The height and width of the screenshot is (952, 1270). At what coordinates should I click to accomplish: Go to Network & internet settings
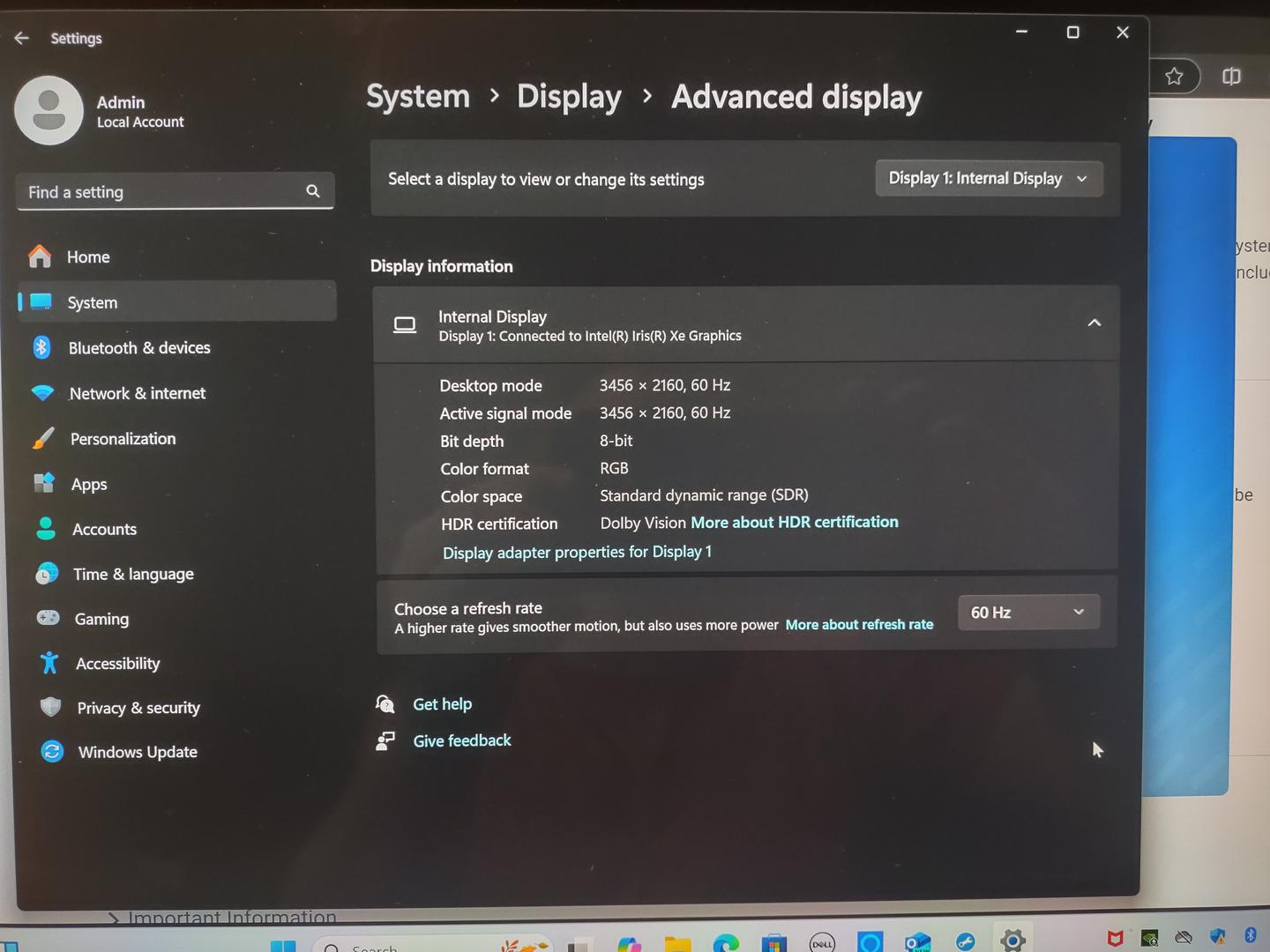pos(137,393)
